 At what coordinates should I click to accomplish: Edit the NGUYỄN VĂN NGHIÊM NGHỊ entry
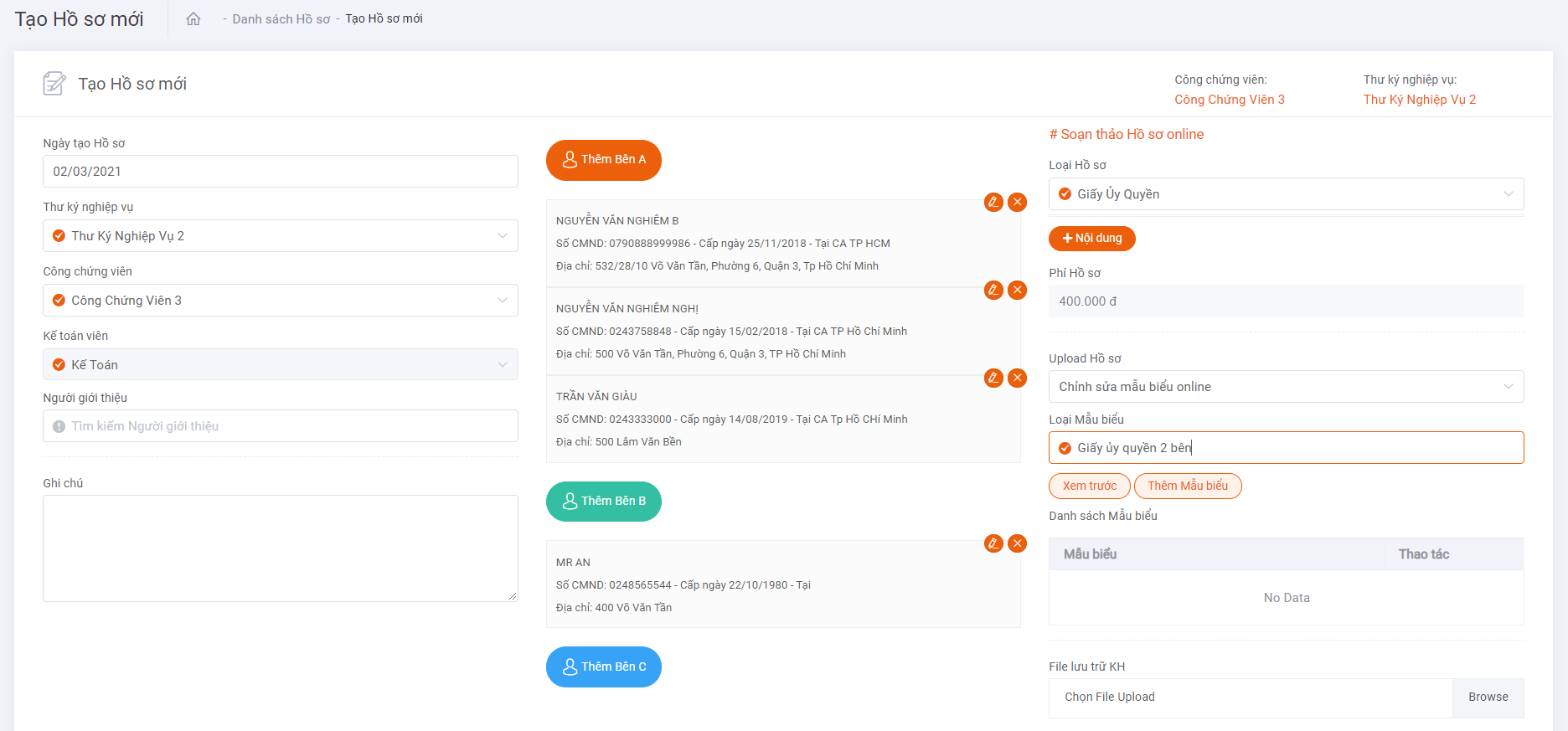[993, 290]
